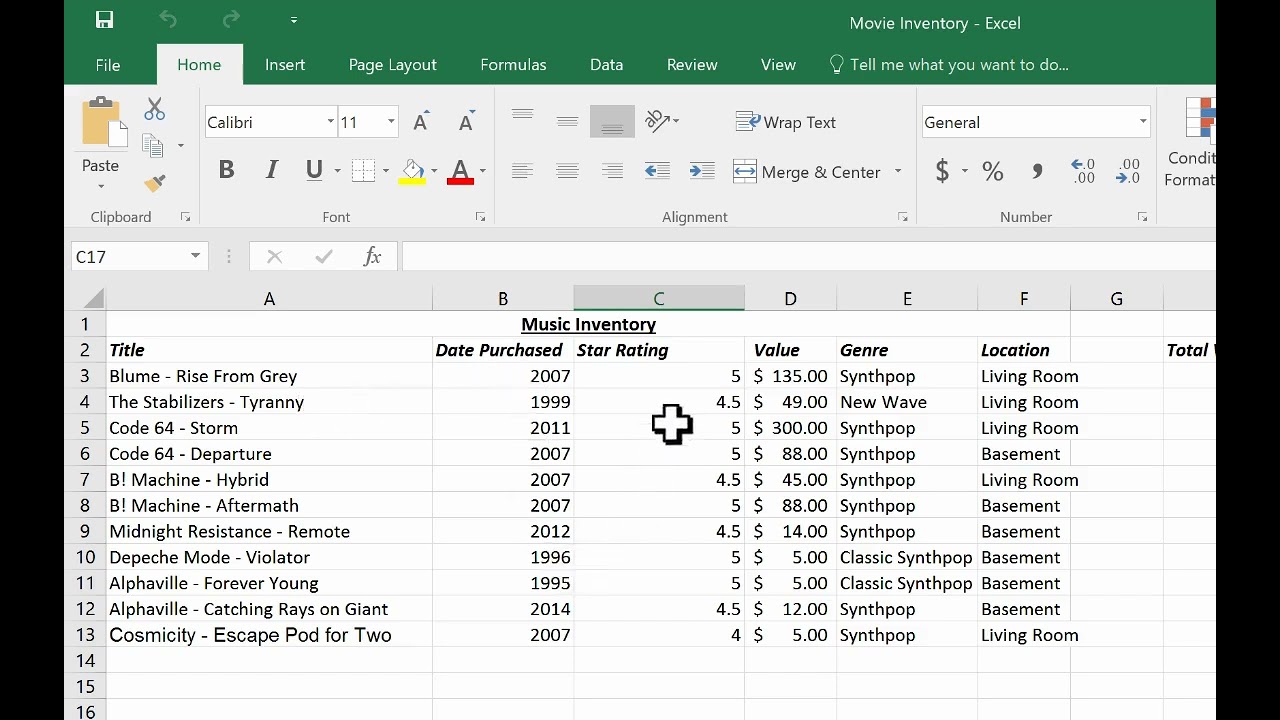This screenshot has width=1280, height=720.
Task: Click Decrease Decimal icon
Action: [1129, 171]
